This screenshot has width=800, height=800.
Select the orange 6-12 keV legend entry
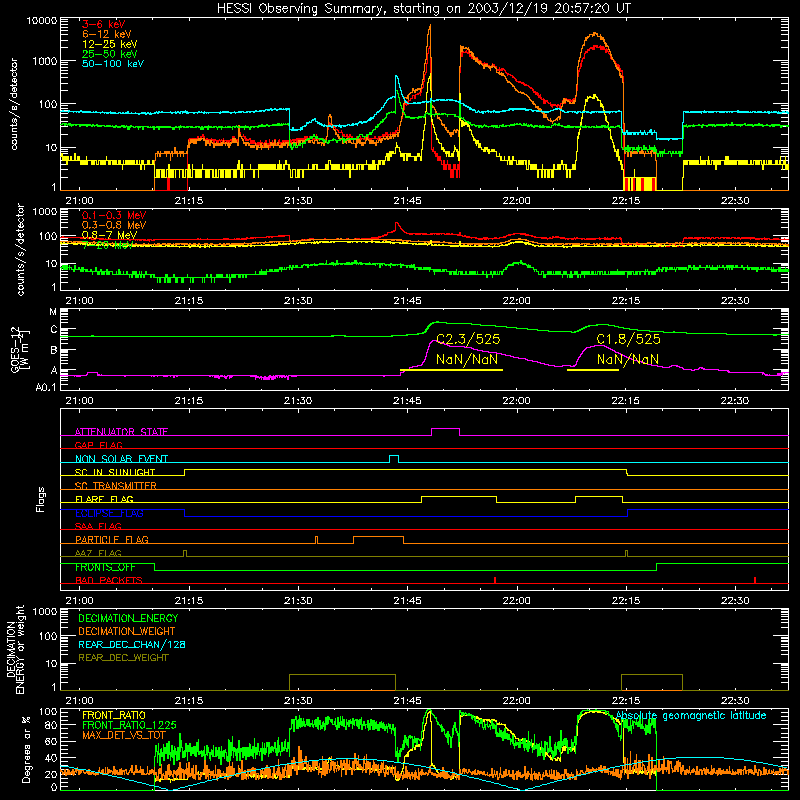pyautogui.click(x=106, y=34)
